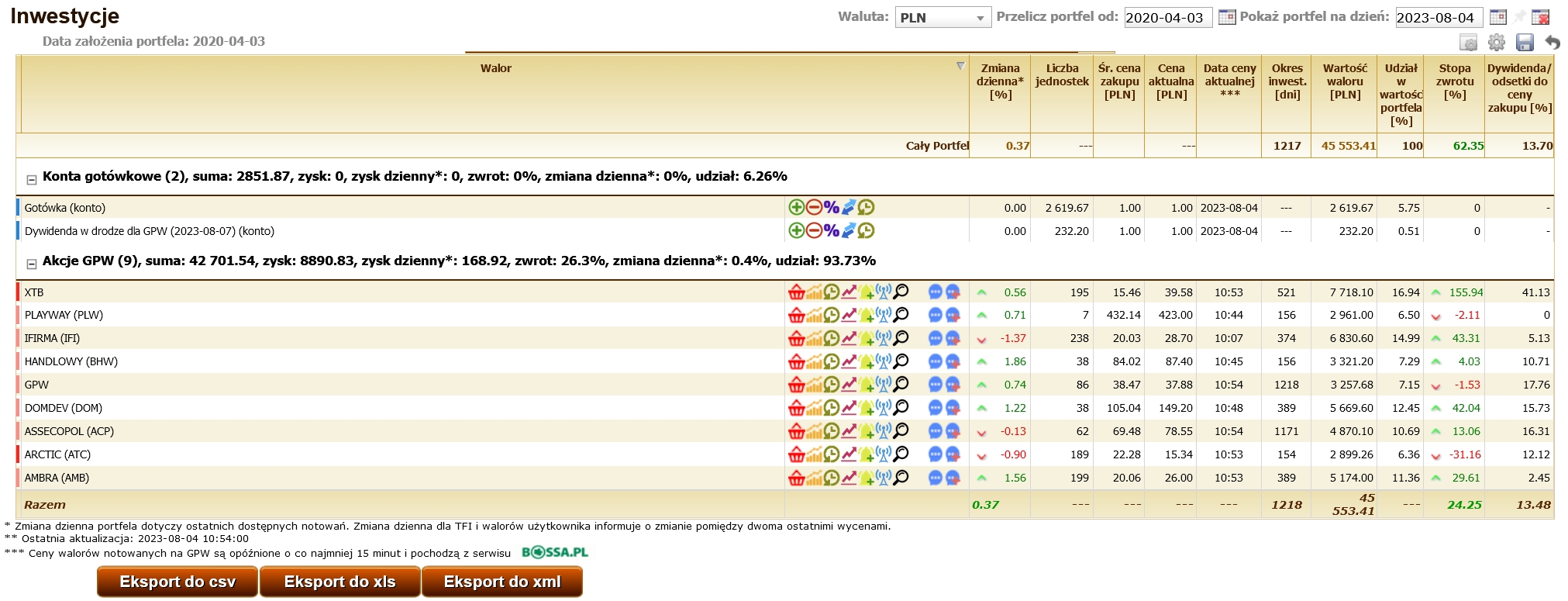
Task: Click the ARCTIC (ATC) stock name
Action: 57,454
